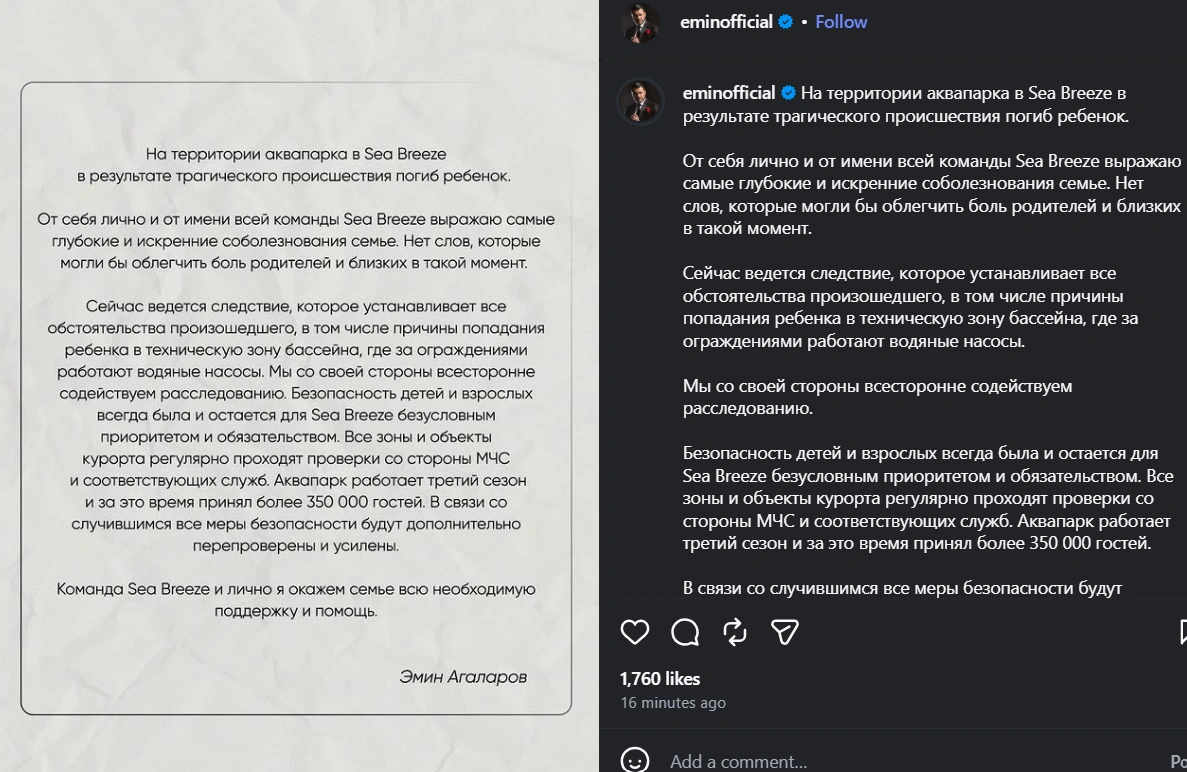Open eminofficial profile from header username
The width and height of the screenshot is (1187, 772).
(726, 22)
